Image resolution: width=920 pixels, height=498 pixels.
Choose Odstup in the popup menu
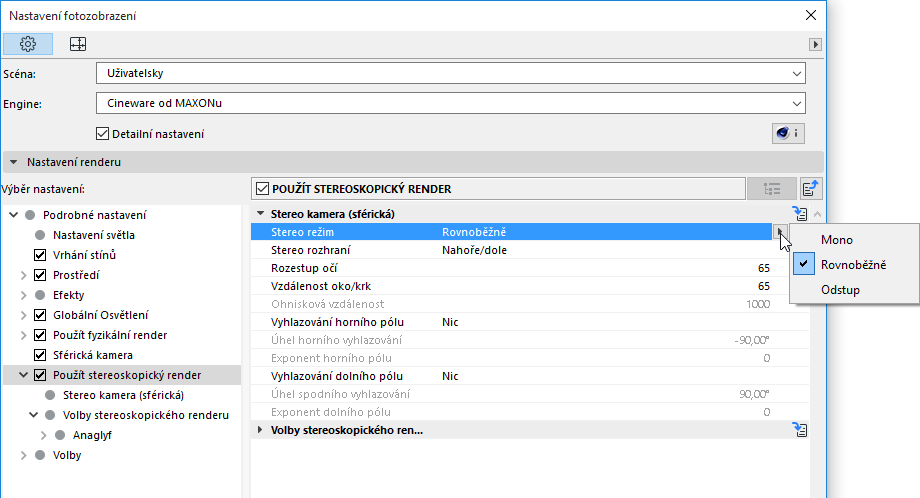840,290
